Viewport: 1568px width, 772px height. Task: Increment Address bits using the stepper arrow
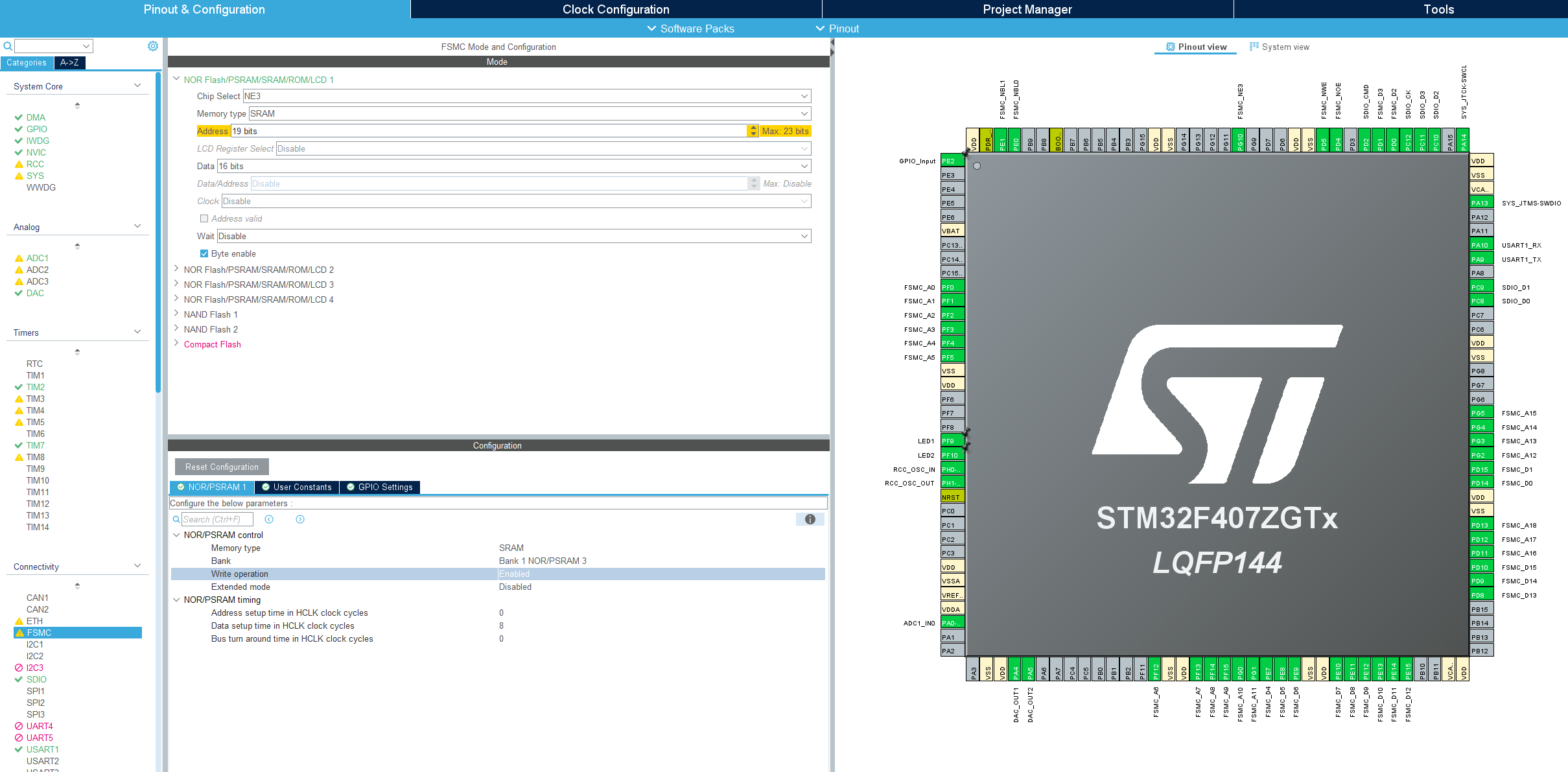click(x=753, y=128)
